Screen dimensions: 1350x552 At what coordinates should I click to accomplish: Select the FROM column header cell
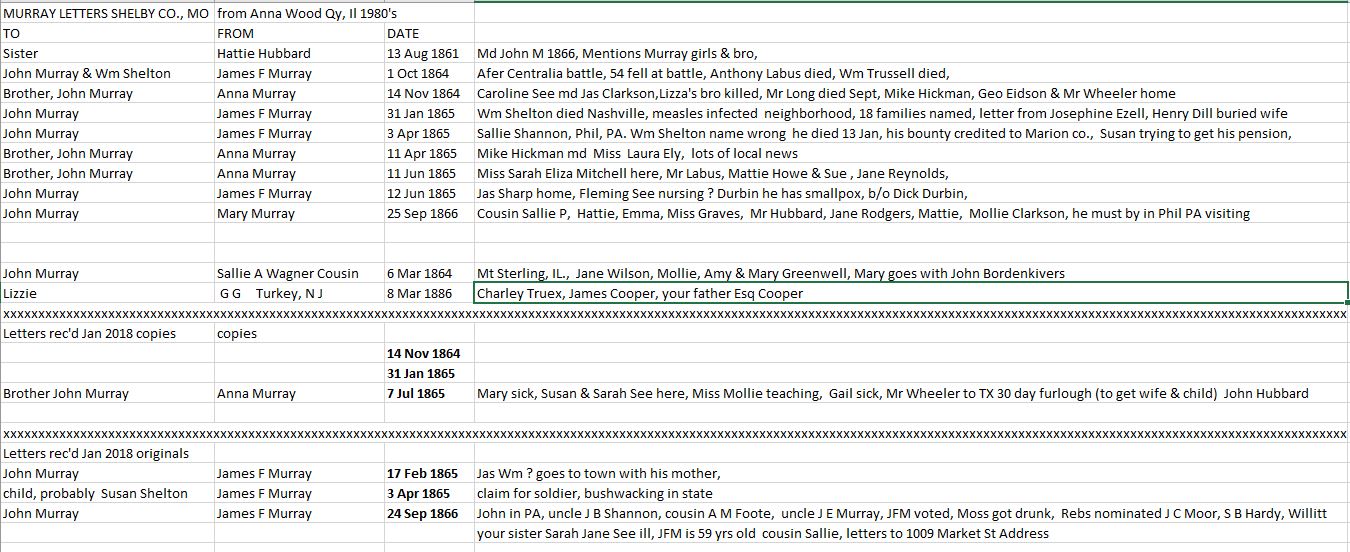(298, 34)
